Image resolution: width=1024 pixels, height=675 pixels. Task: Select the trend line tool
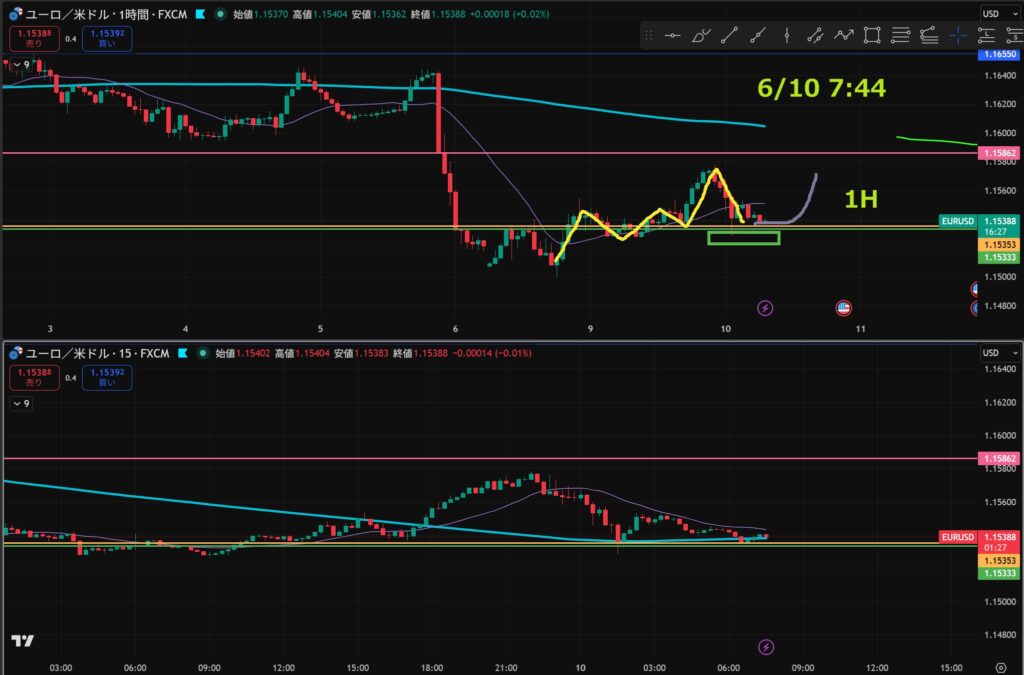[x=729, y=35]
